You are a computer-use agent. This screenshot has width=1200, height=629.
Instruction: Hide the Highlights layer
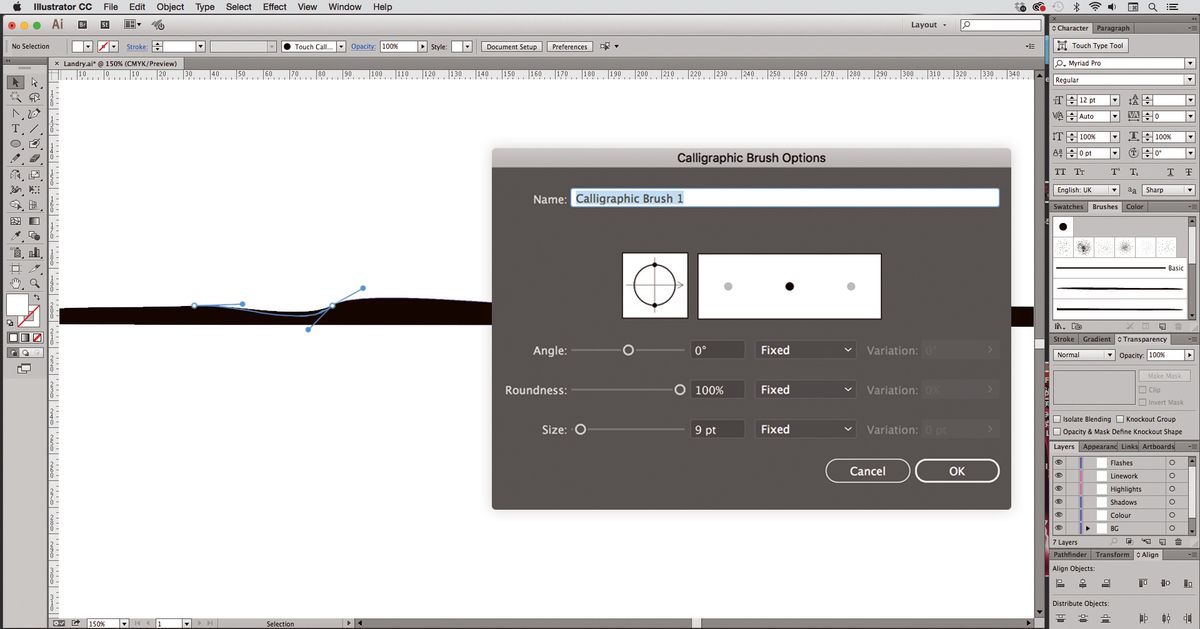click(x=1059, y=489)
